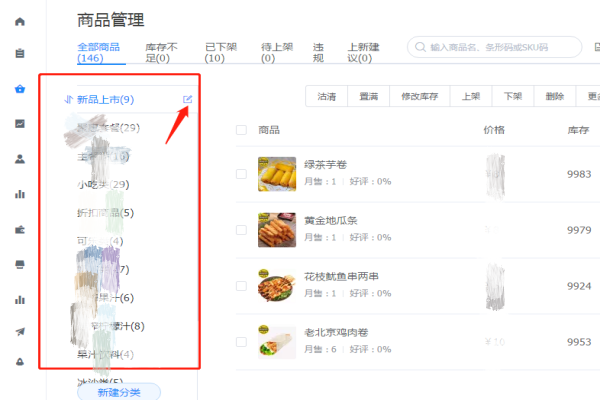The height and width of the screenshot is (400, 600).
Task: Focus the product name search field
Action: click(x=494, y=47)
